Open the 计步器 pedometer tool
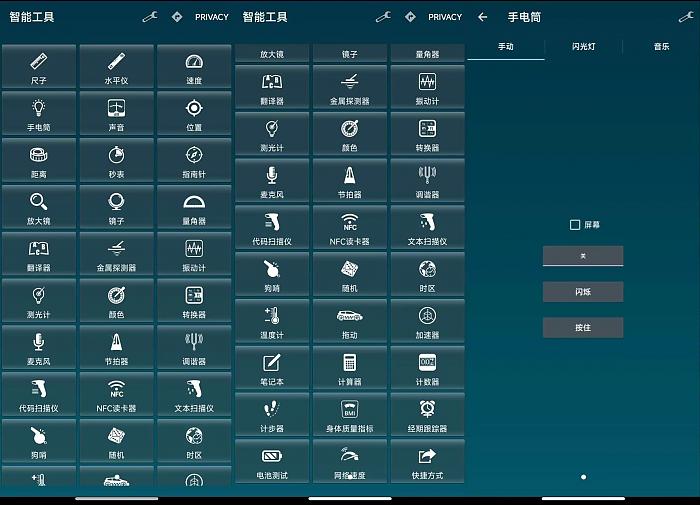Screen dimensions: 700x505 pos(272,415)
